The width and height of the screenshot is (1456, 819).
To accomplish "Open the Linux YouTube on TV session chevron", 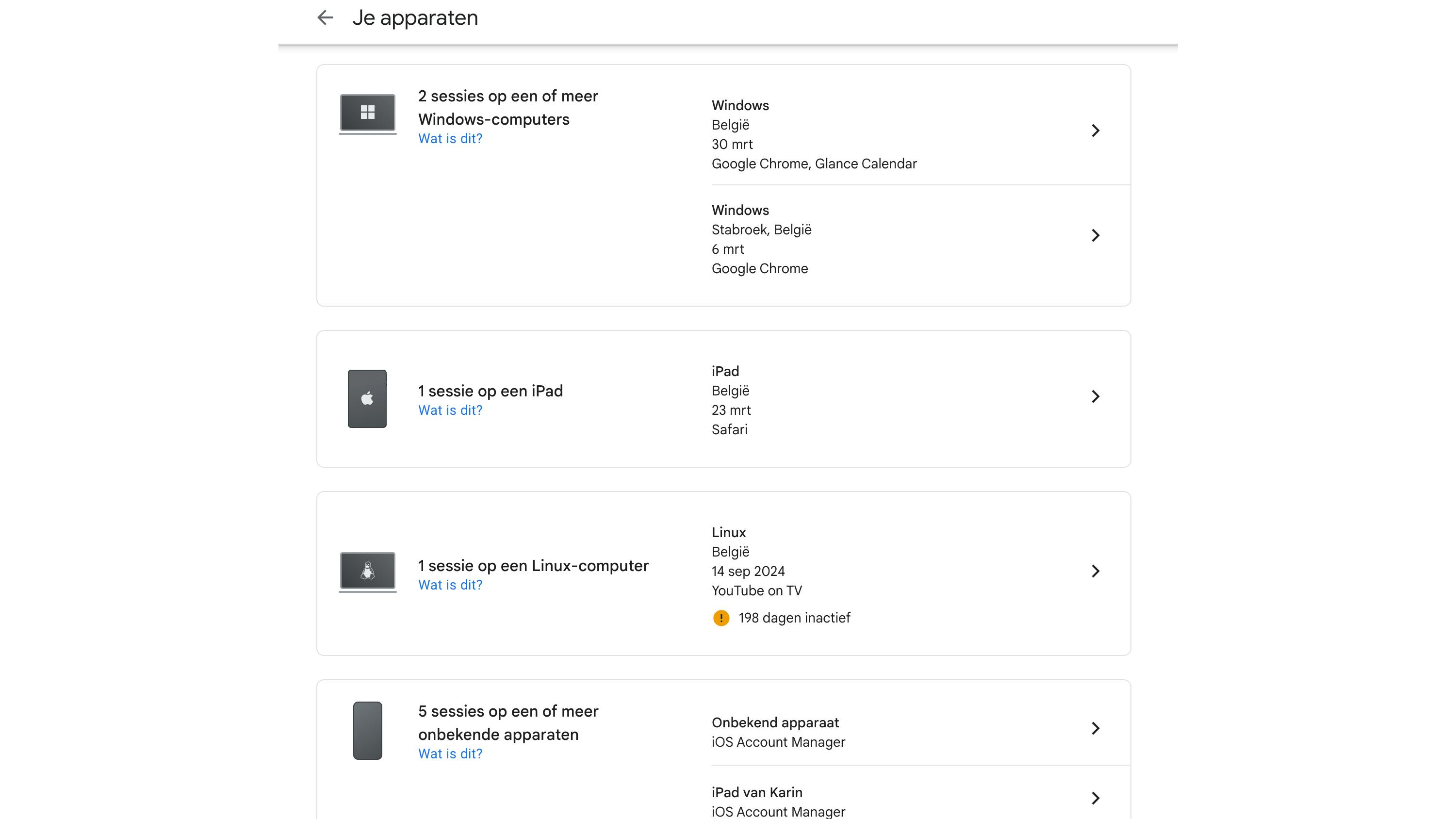I will tap(1095, 571).
